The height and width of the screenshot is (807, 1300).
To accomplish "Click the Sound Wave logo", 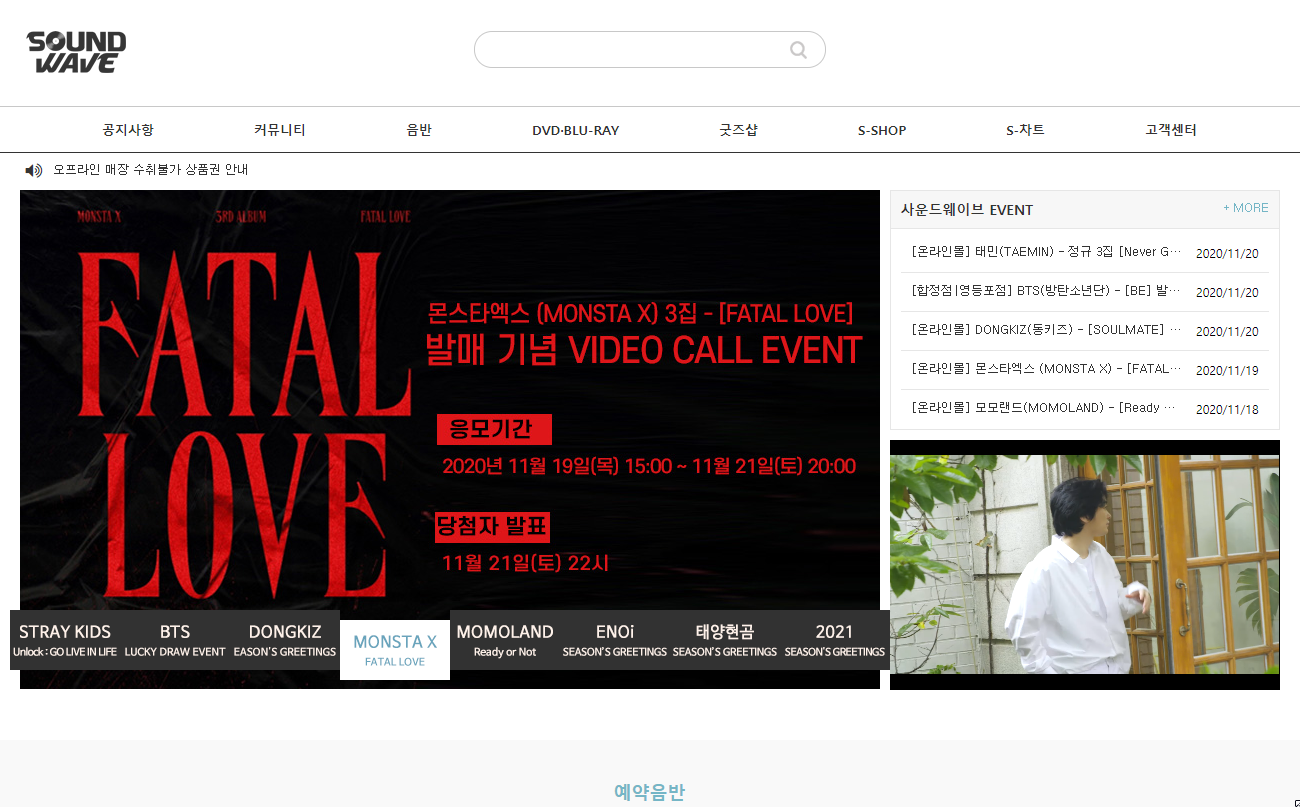I will pos(76,52).
